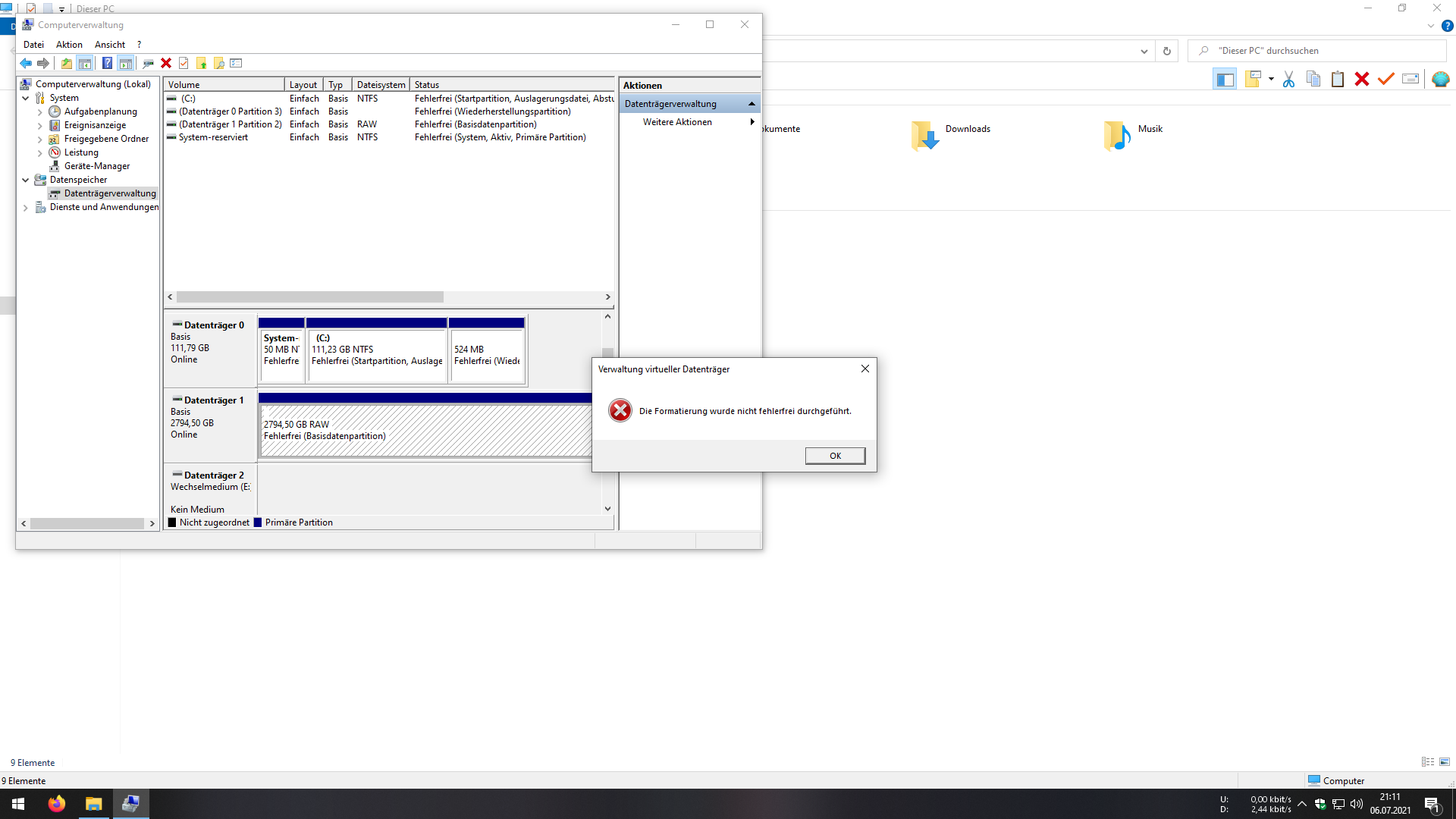Viewport: 1456px width, 819px height.
Task: Click the blue Back arrow in toolbar
Action: click(x=26, y=63)
